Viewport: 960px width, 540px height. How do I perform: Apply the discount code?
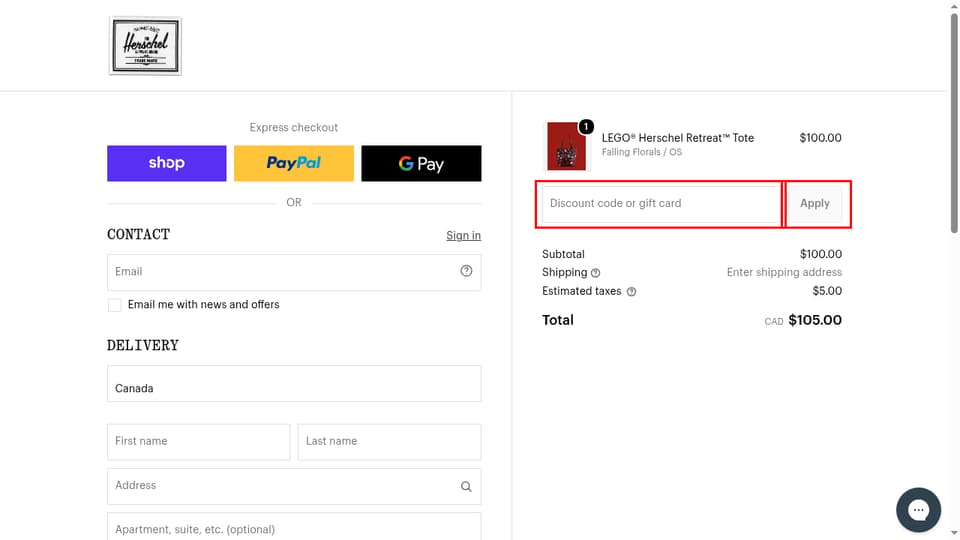tap(815, 204)
